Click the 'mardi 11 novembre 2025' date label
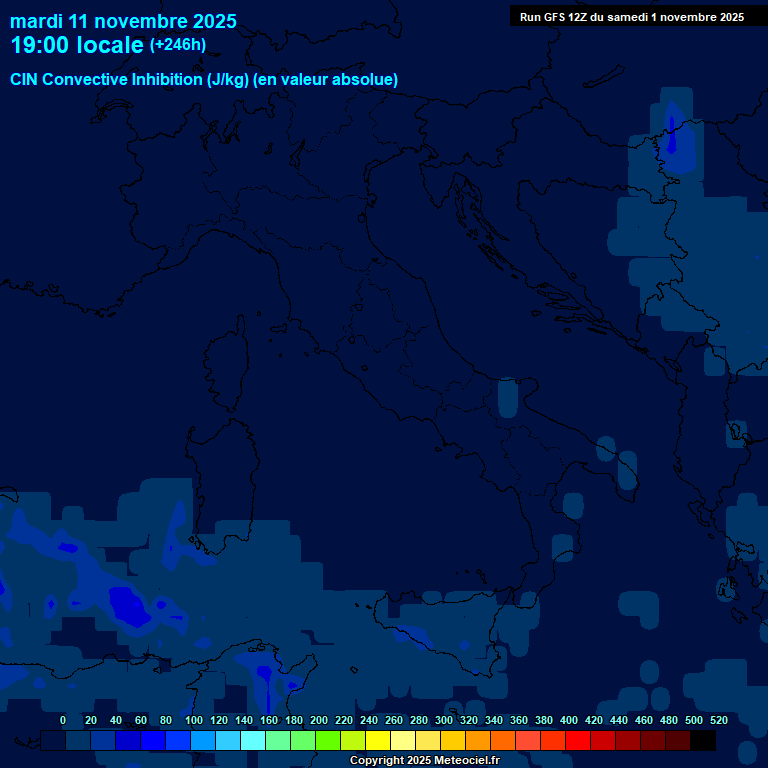This screenshot has width=768, height=768. (x=123, y=21)
